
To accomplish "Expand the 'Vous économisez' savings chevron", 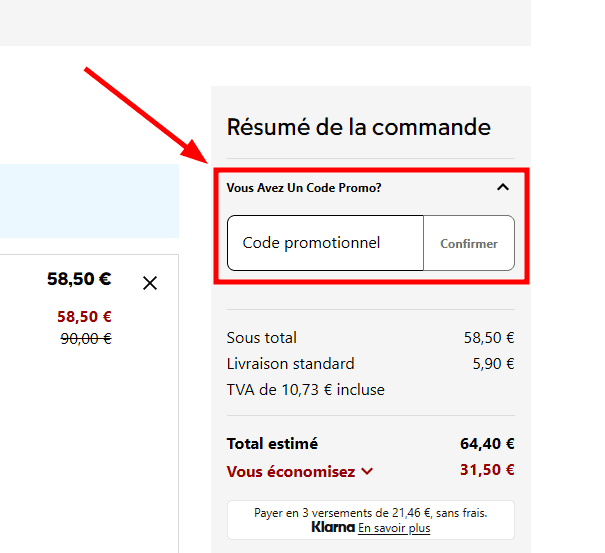I will tap(368, 471).
